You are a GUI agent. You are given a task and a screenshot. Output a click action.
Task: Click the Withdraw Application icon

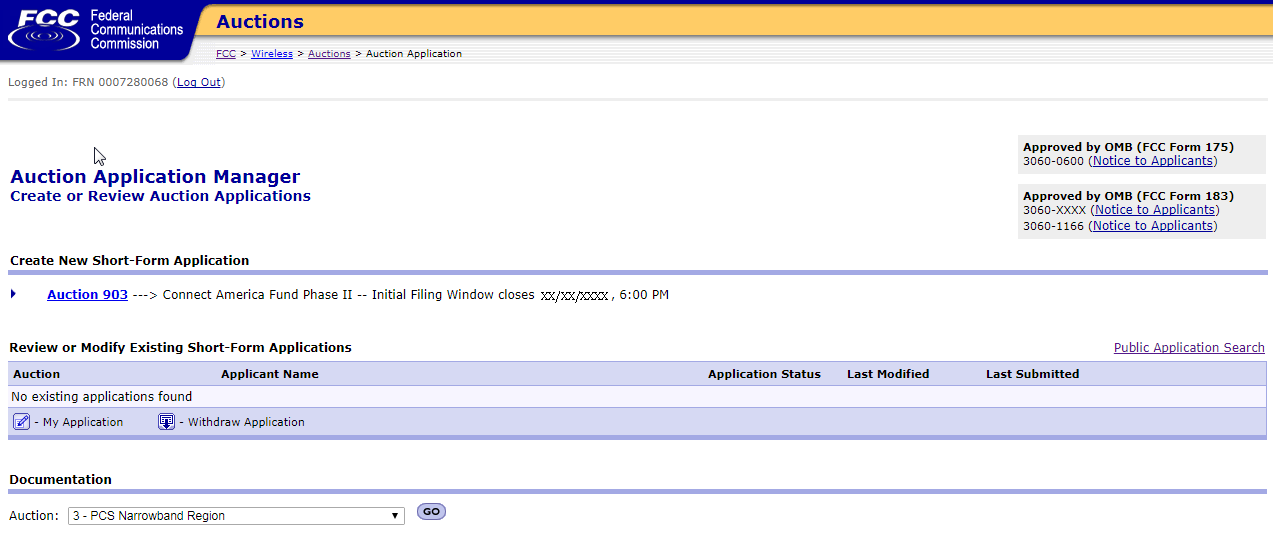pyautogui.click(x=167, y=422)
